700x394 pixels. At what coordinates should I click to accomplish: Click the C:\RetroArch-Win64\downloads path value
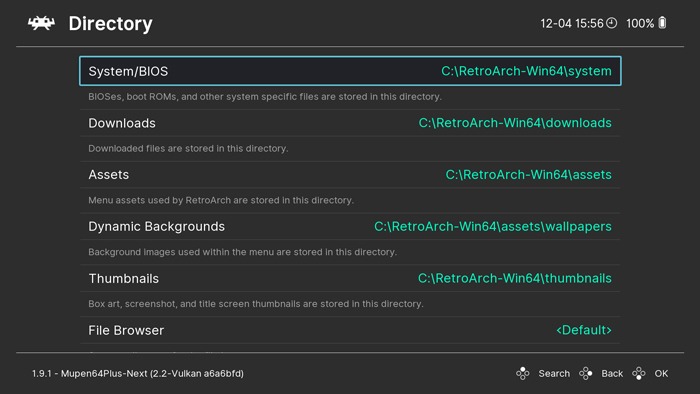click(x=515, y=123)
